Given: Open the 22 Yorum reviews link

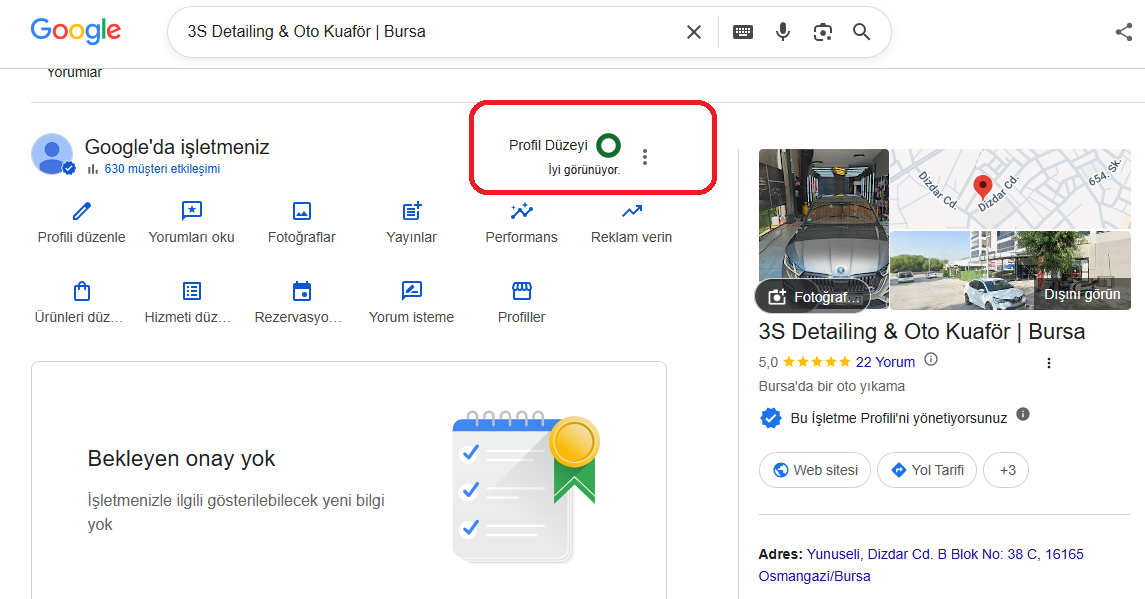Looking at the screenshot, I should tap(885, 362).
